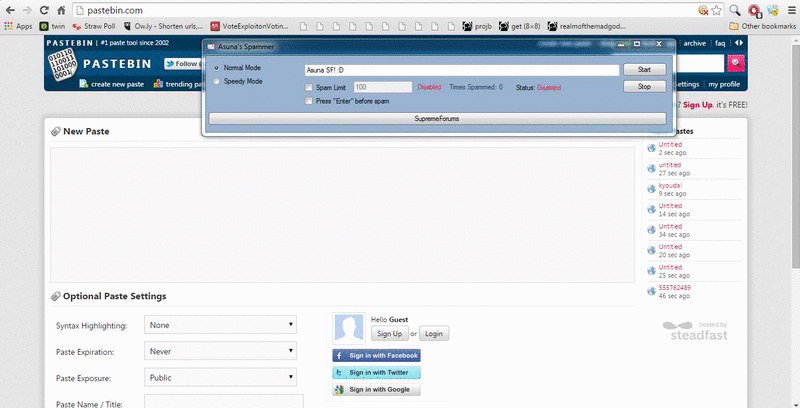Screen dimensions: 800x408
Task: Open the VoteExploitonVotin bookmark
Action: [249, 26]
